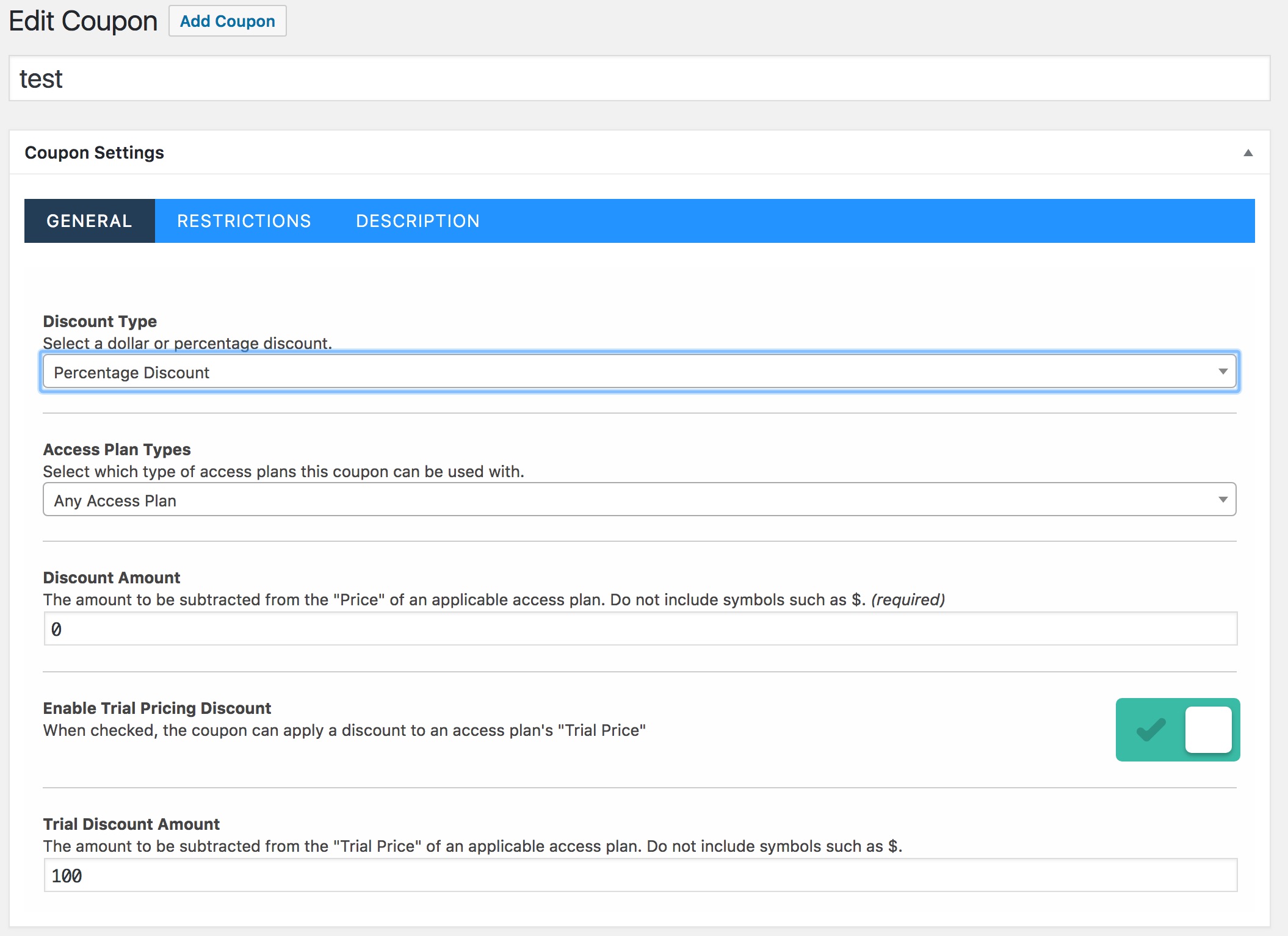Open the Access Plan Types dropdown
This screenshot has width=1288, height=936.
(639, 500)
